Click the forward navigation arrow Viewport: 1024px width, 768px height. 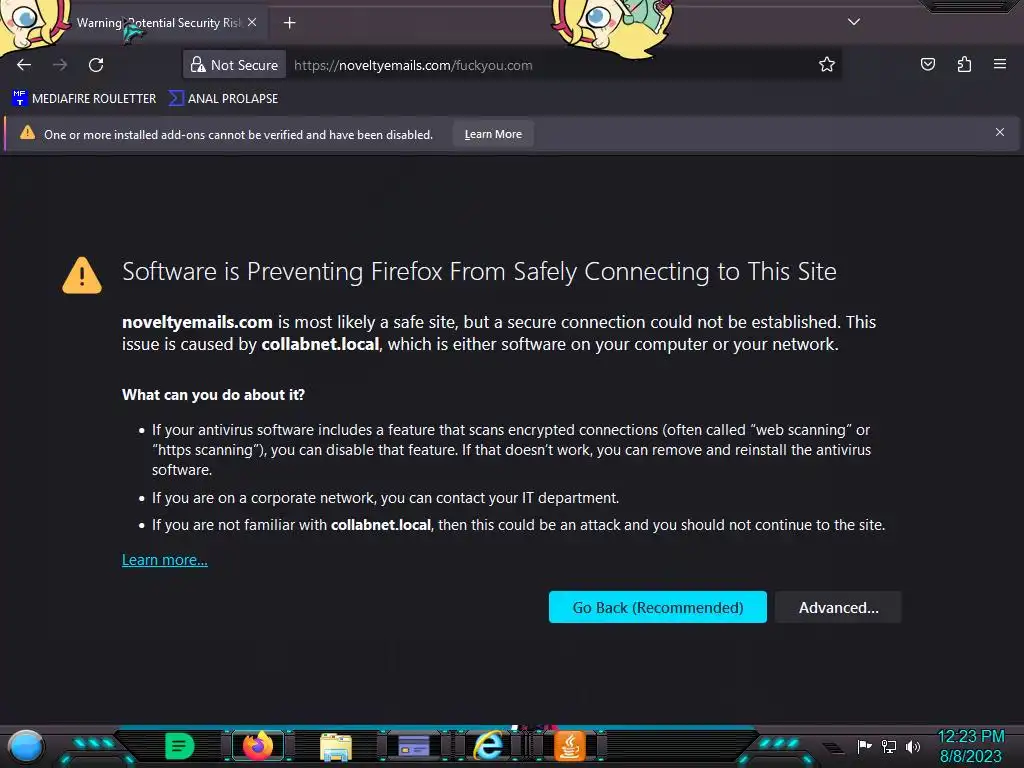click(x=60, y=65)
